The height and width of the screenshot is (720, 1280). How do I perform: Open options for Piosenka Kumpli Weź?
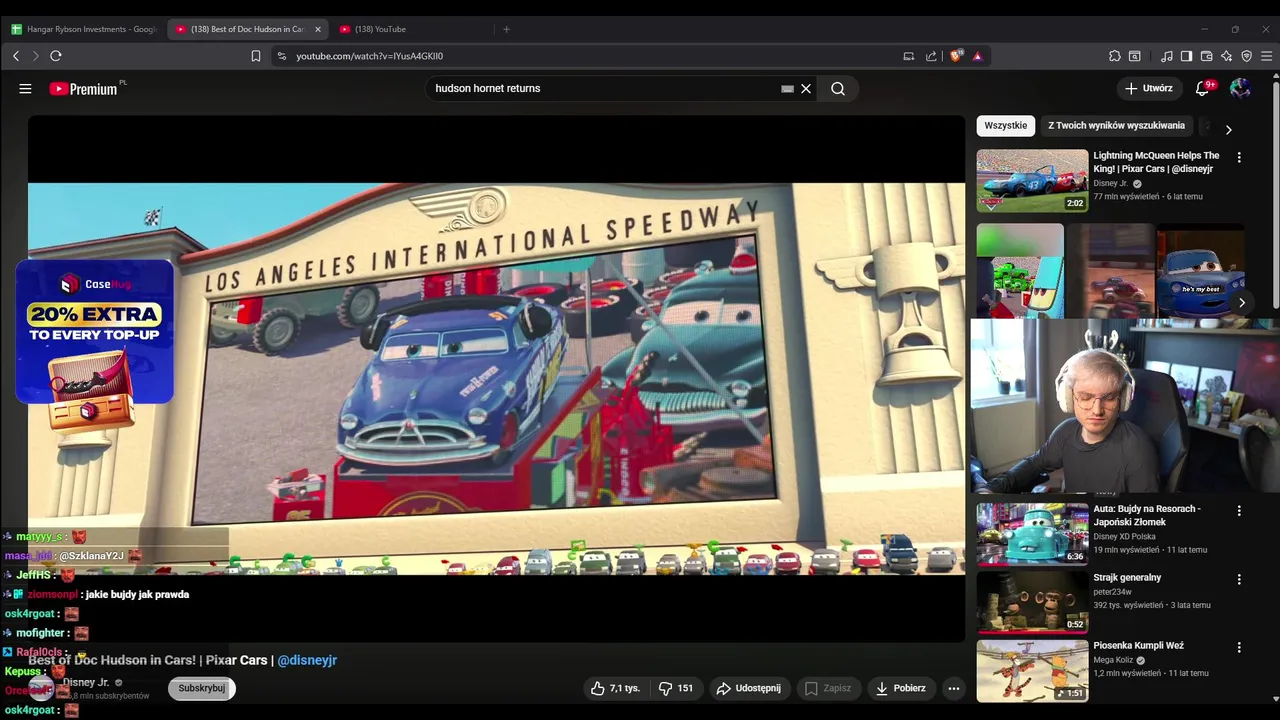(1239, 648)
